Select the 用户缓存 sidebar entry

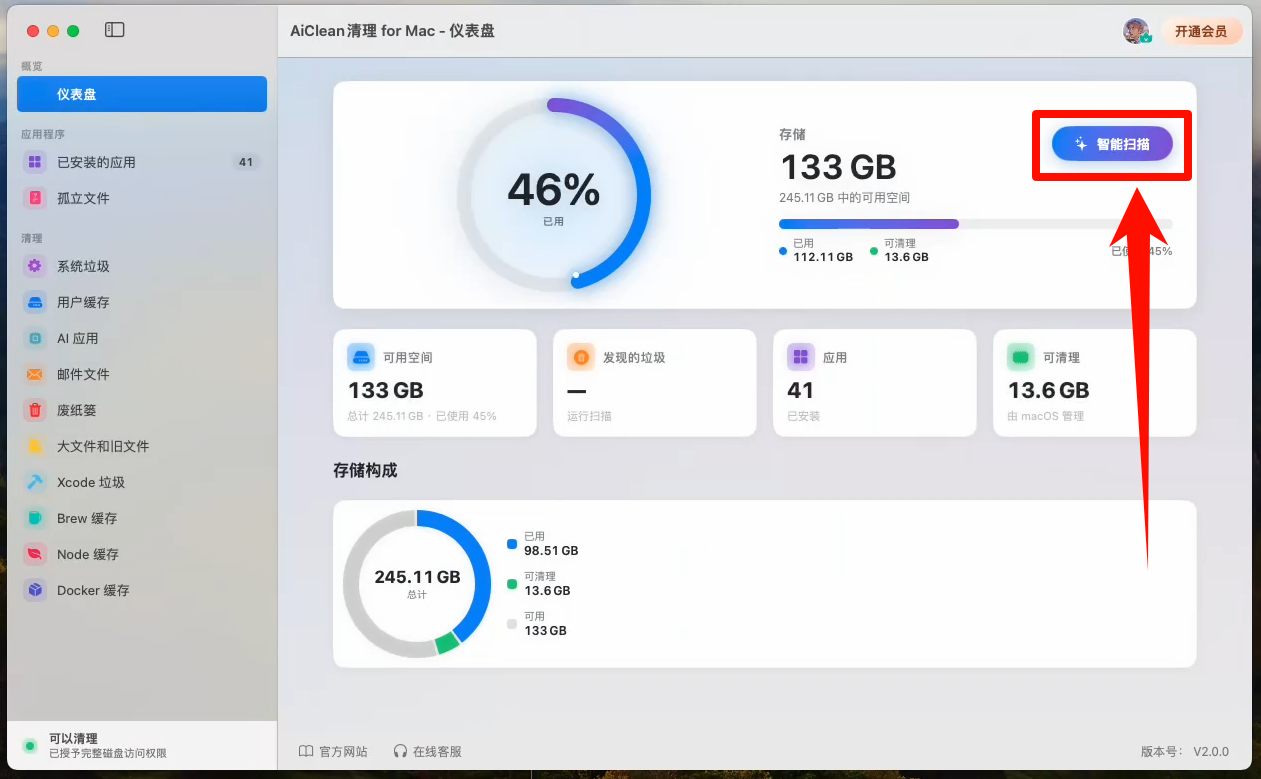tap(142, 302)
